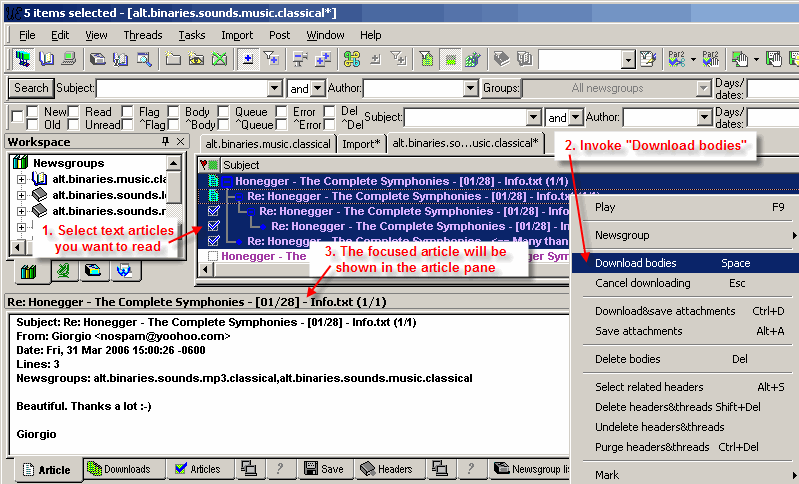The image size is (799, 484).
Task: Open the blue box Workspace bottom tab
Action: point(93,270)
